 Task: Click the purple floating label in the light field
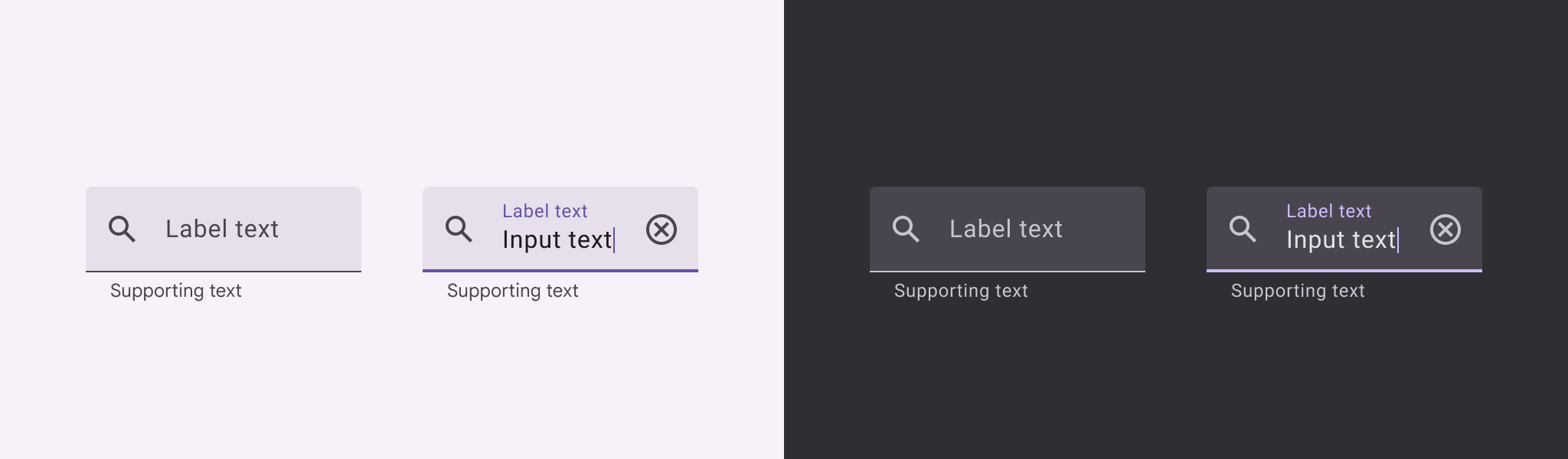pos(544,211)
